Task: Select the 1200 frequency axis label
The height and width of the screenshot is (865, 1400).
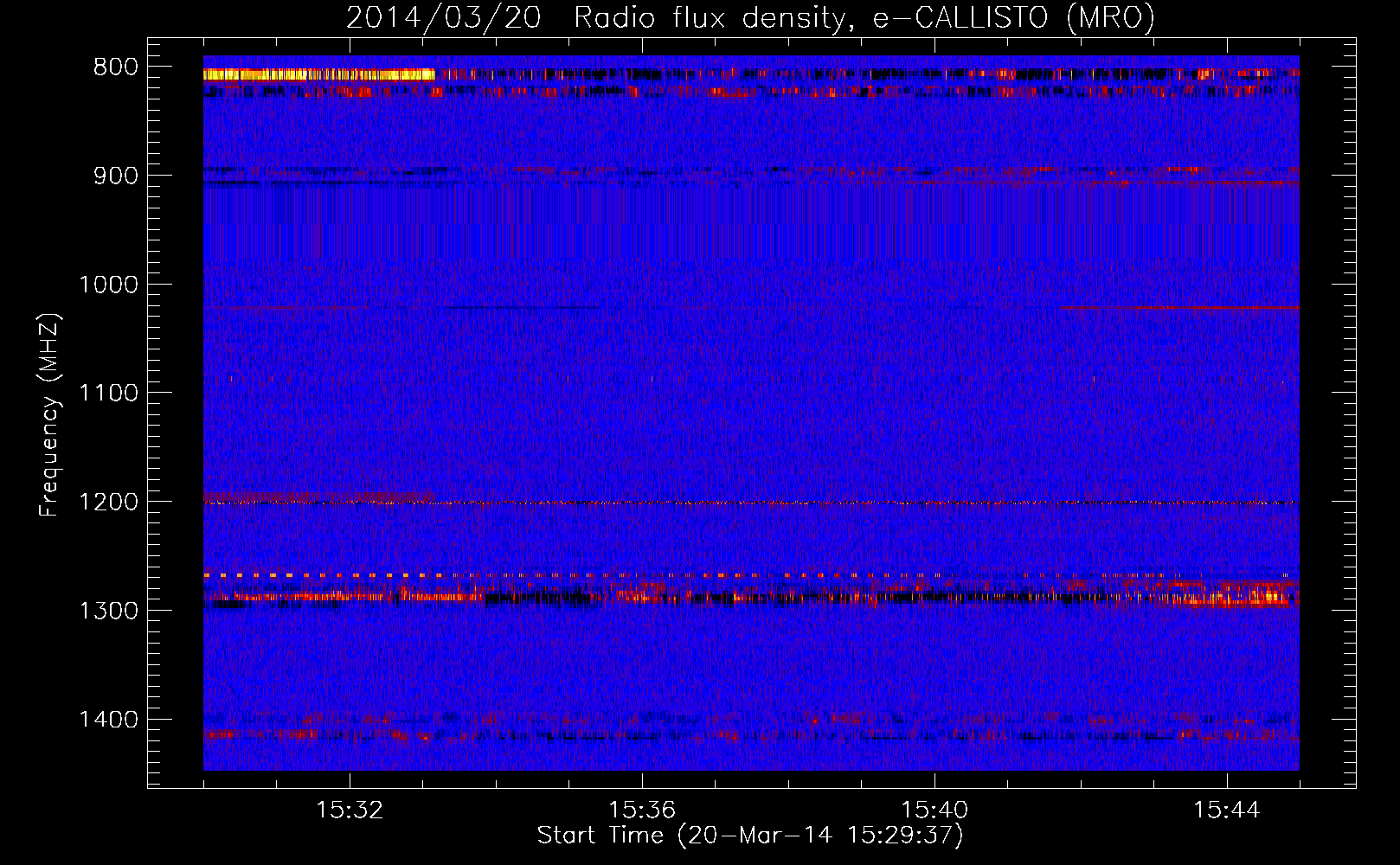Action: [108, 503]
